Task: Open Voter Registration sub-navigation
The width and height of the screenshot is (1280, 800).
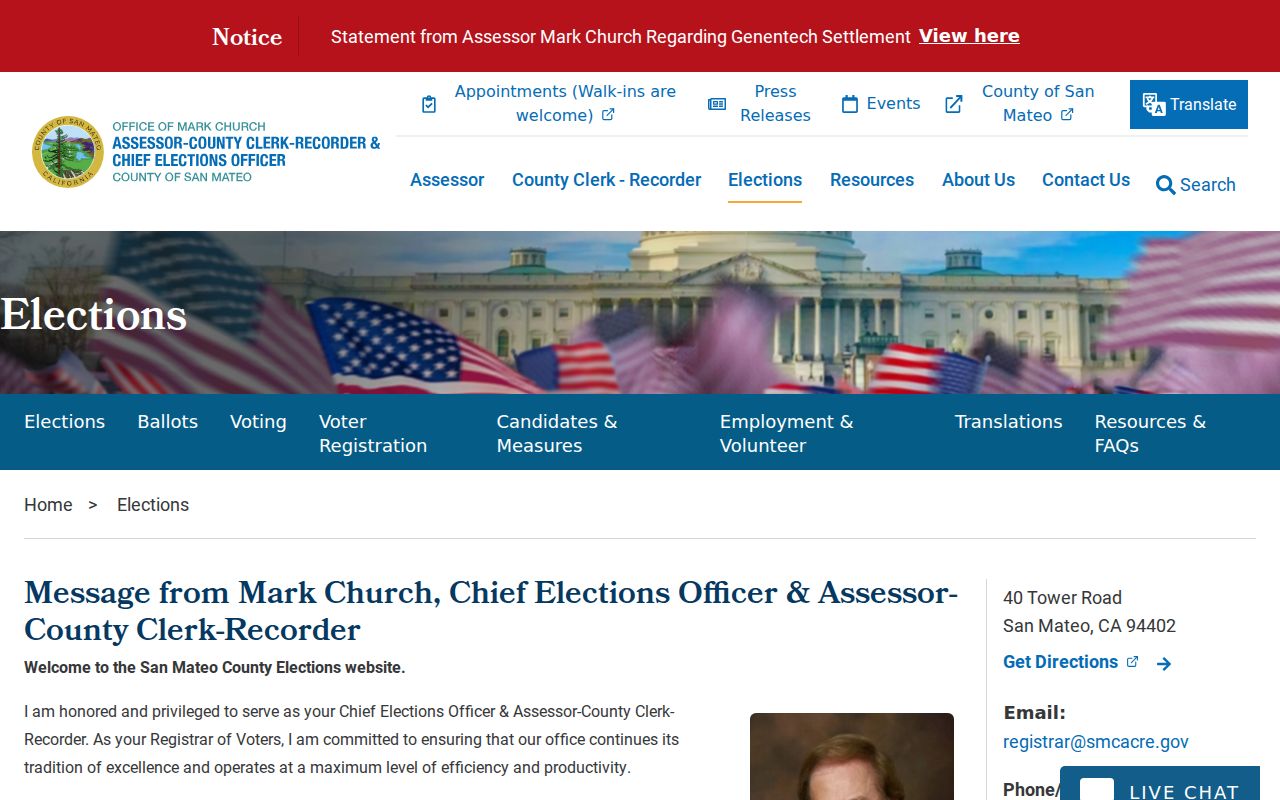Action: click(373, 434)
